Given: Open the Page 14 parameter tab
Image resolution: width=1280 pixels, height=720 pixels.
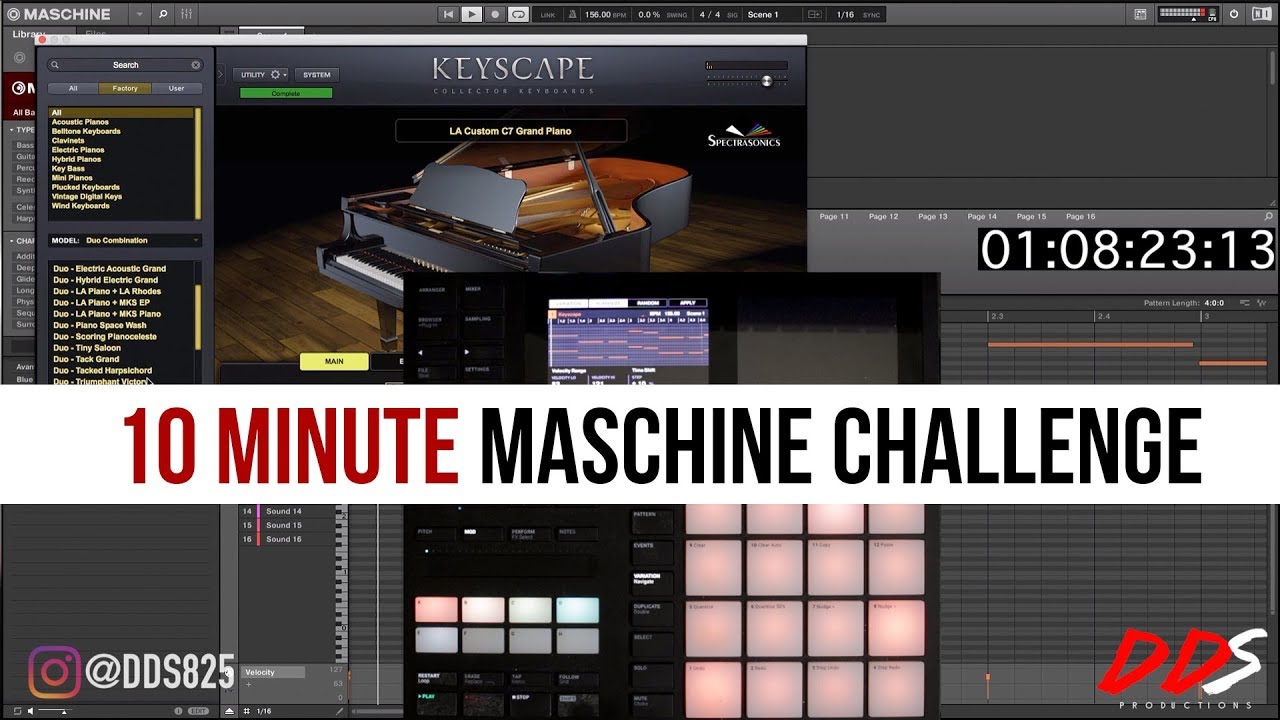Looking at the screenshot, I should [982, 216].
